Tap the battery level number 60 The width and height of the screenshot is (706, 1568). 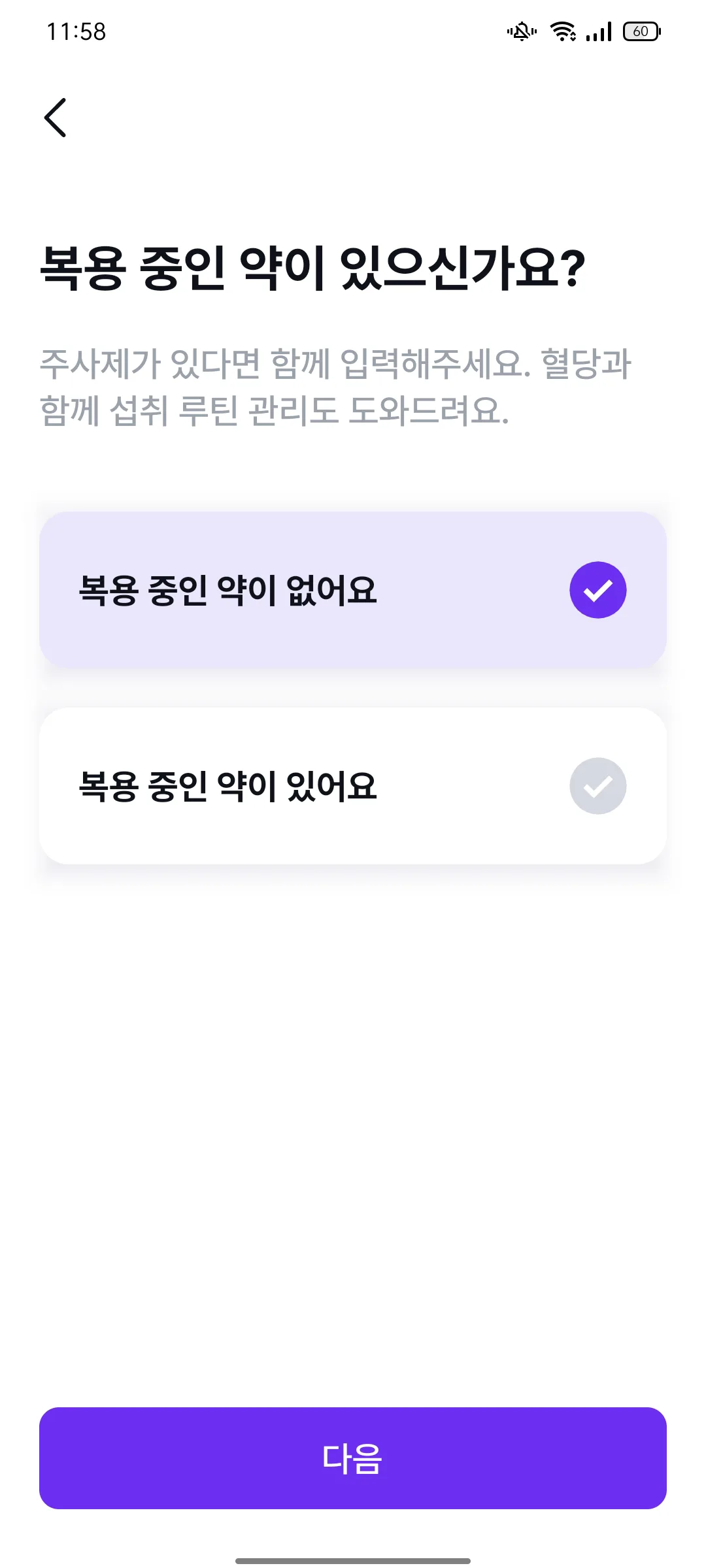(640, 31)
